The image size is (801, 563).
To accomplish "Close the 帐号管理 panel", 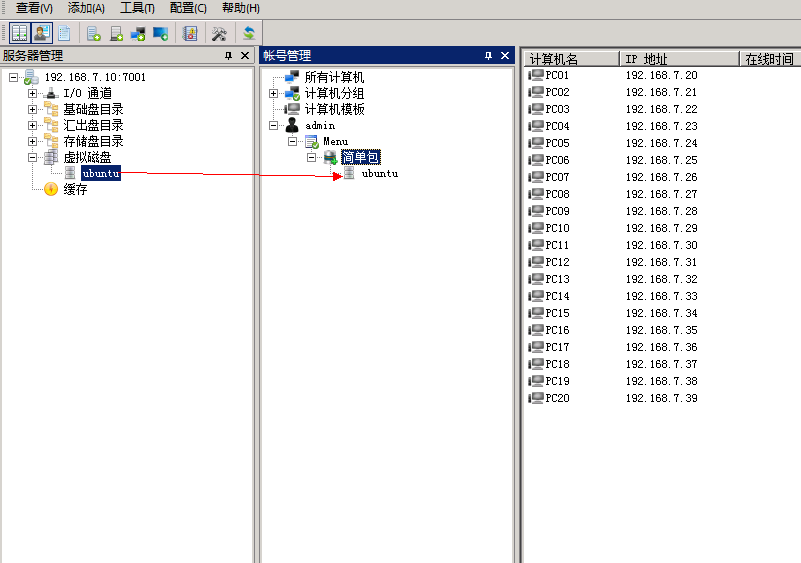I will coord(505,56).
